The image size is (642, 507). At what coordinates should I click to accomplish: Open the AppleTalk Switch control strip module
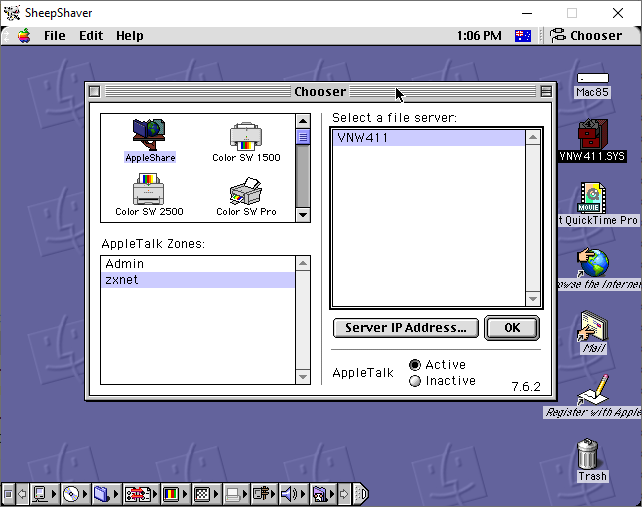[x=44, y=494]
